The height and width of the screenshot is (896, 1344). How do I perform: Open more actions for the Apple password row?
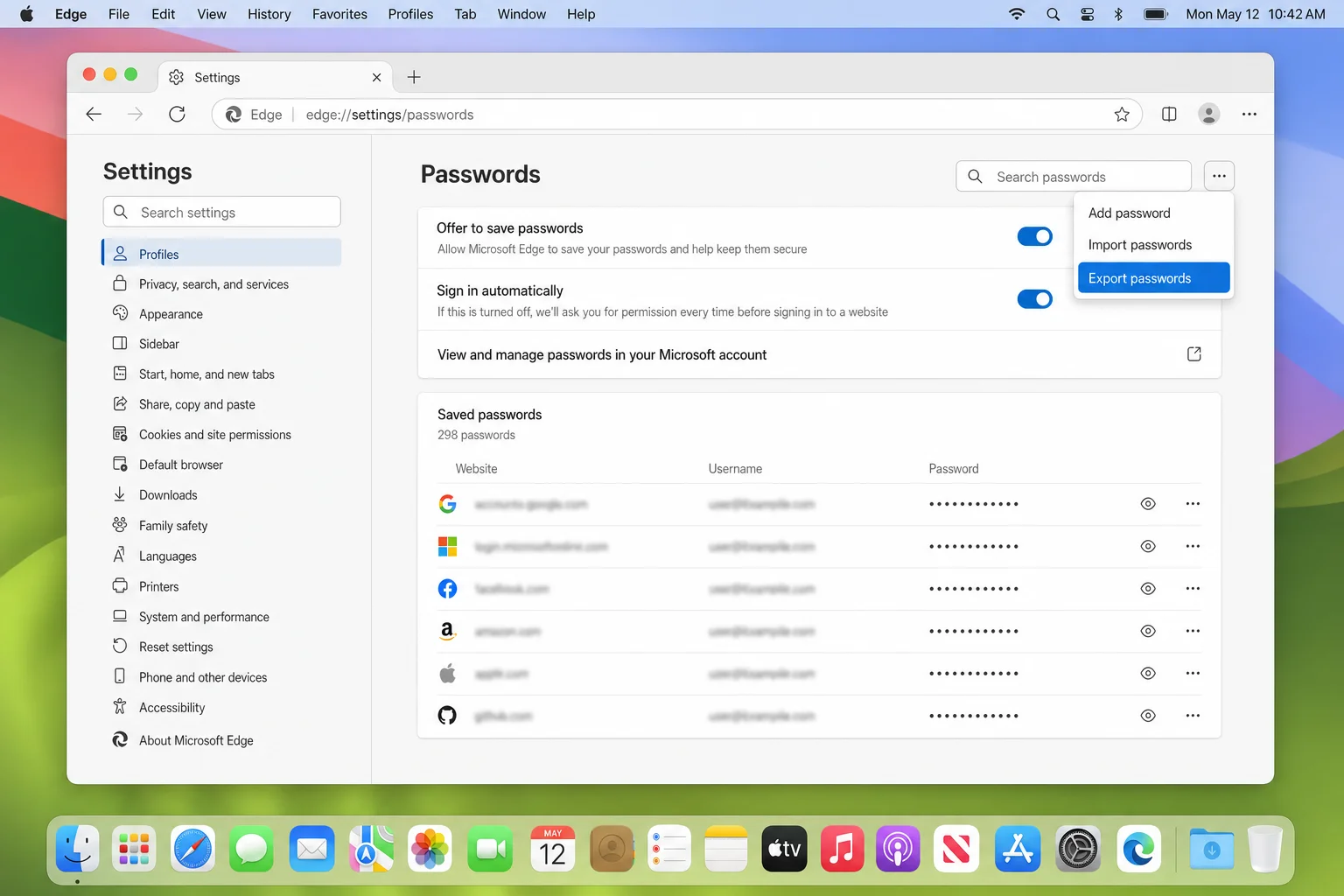click(x=1193, y=673)
